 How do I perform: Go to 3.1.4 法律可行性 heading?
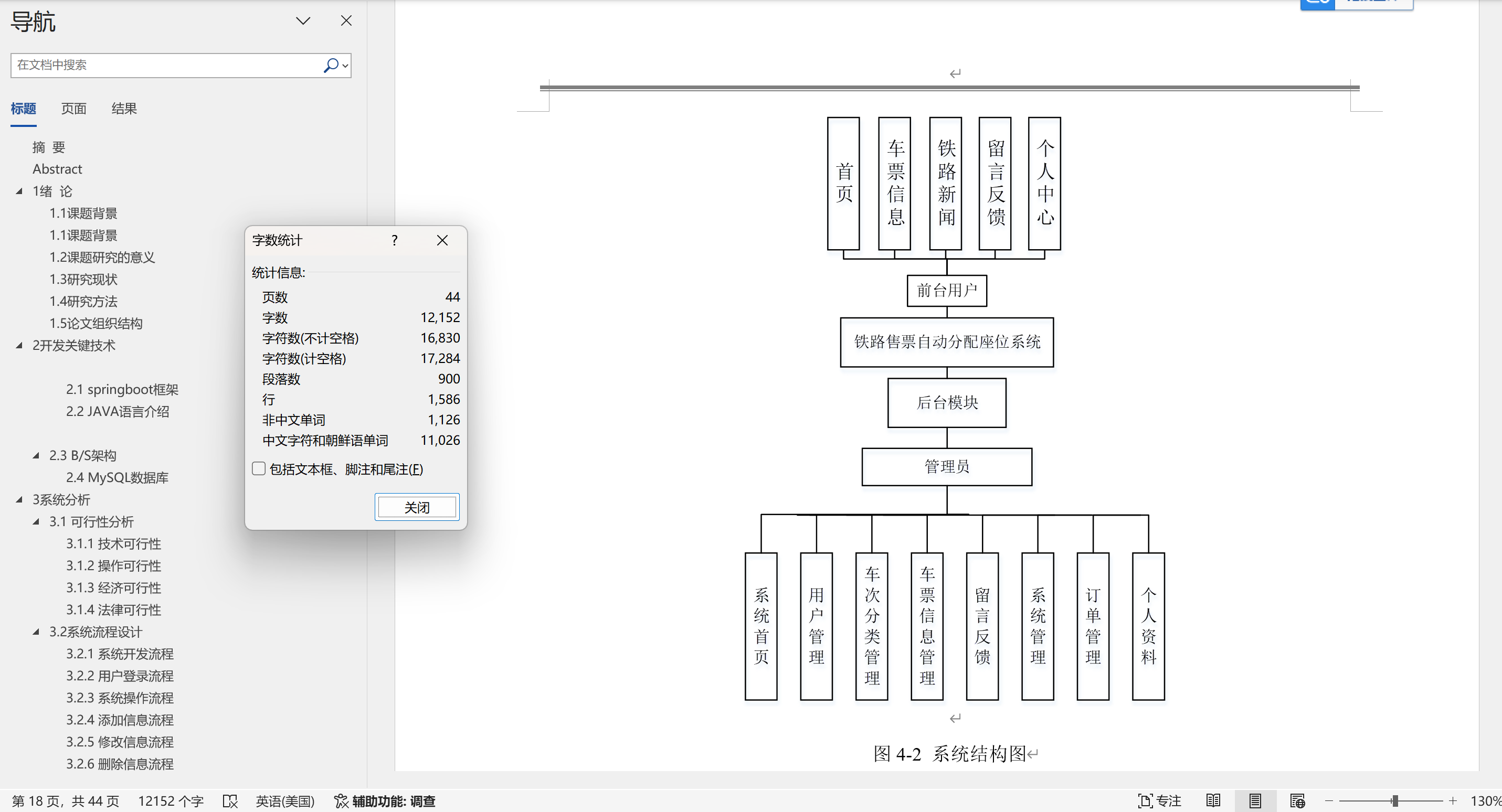point(113,611)
